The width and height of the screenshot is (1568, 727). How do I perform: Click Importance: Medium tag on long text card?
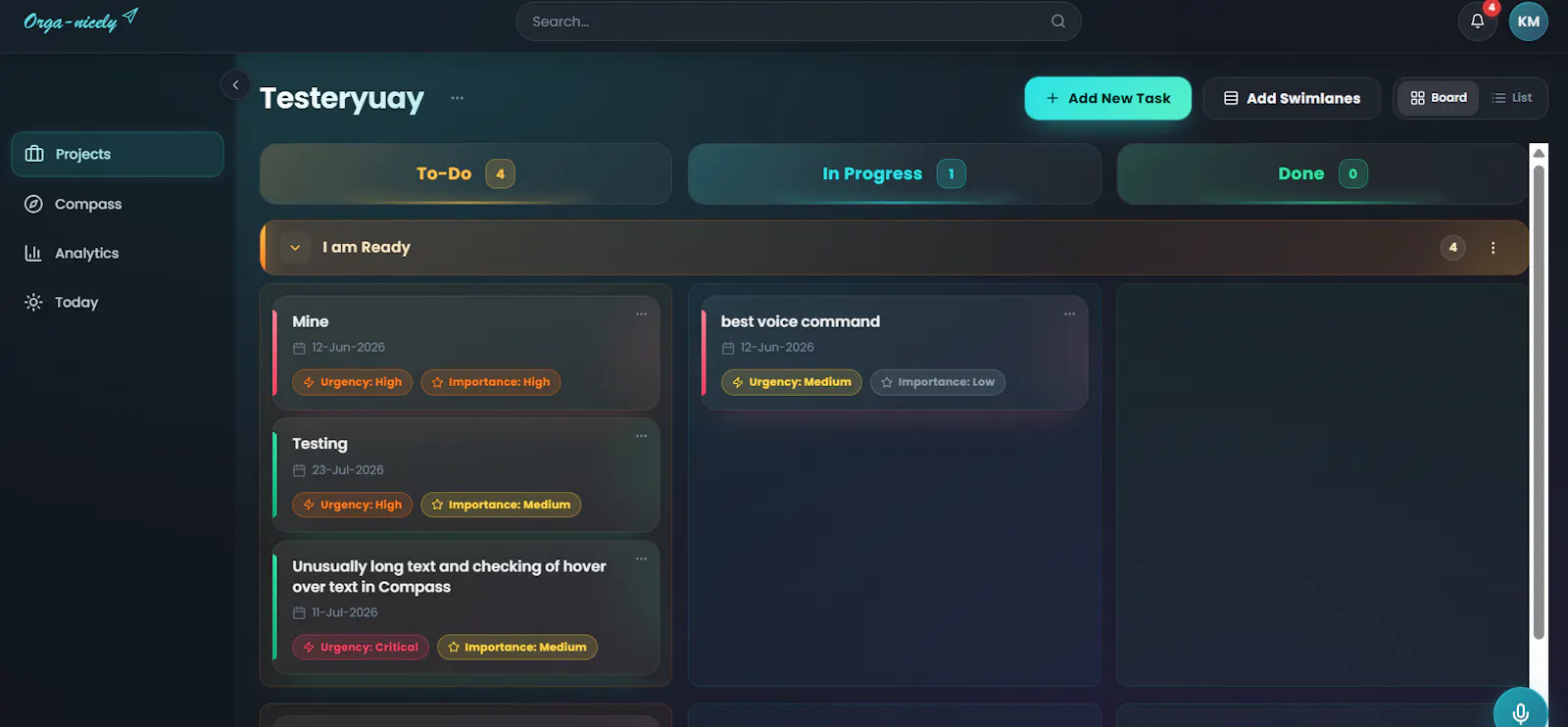click(517, 647)
